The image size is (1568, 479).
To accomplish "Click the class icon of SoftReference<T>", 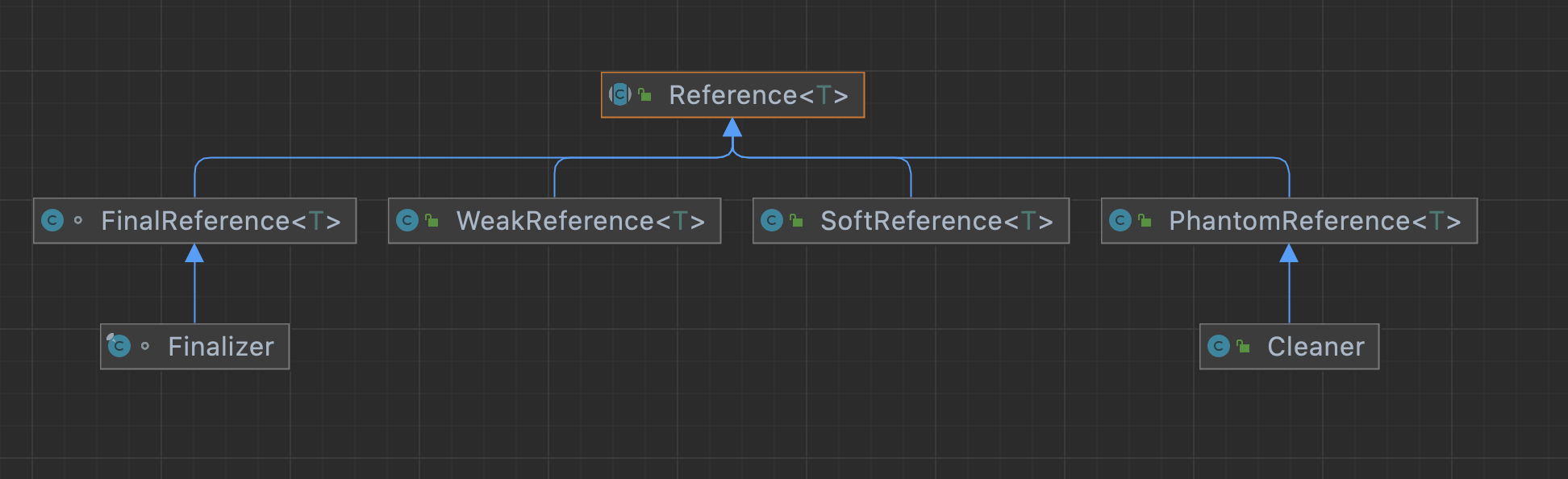I will tap(772, 220).
